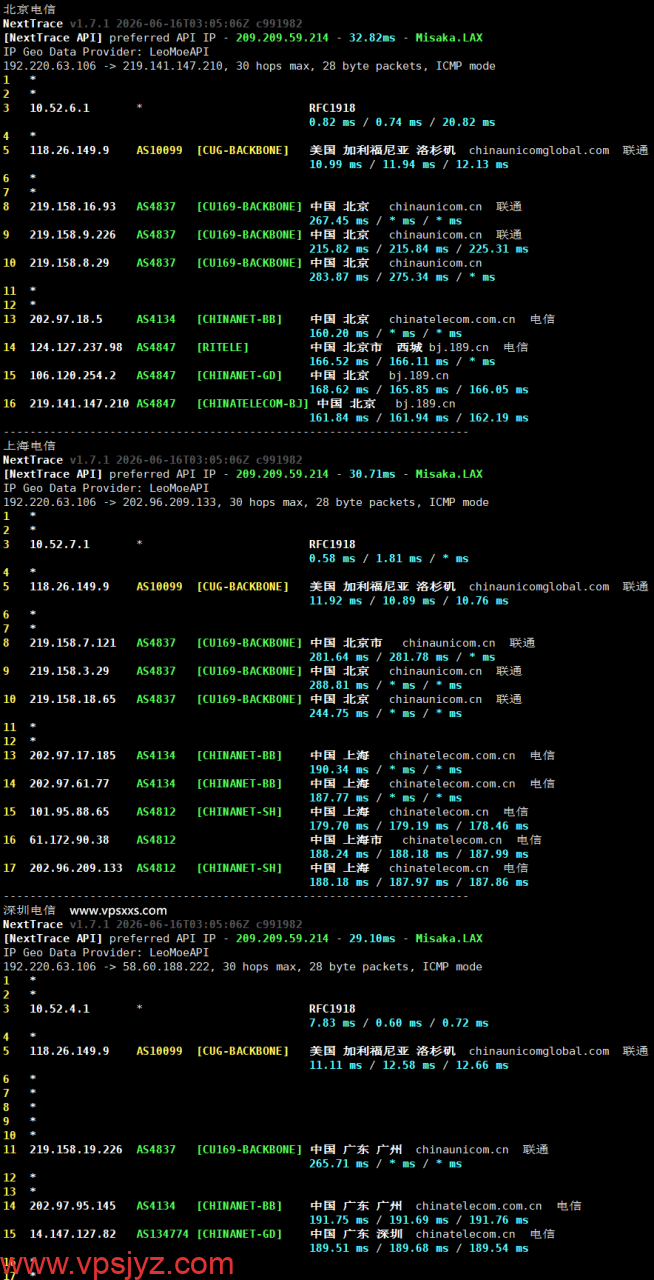Click the [RITELE] network tag
654x1280 pixels.
pyautogui.click(x=223, y=348)
